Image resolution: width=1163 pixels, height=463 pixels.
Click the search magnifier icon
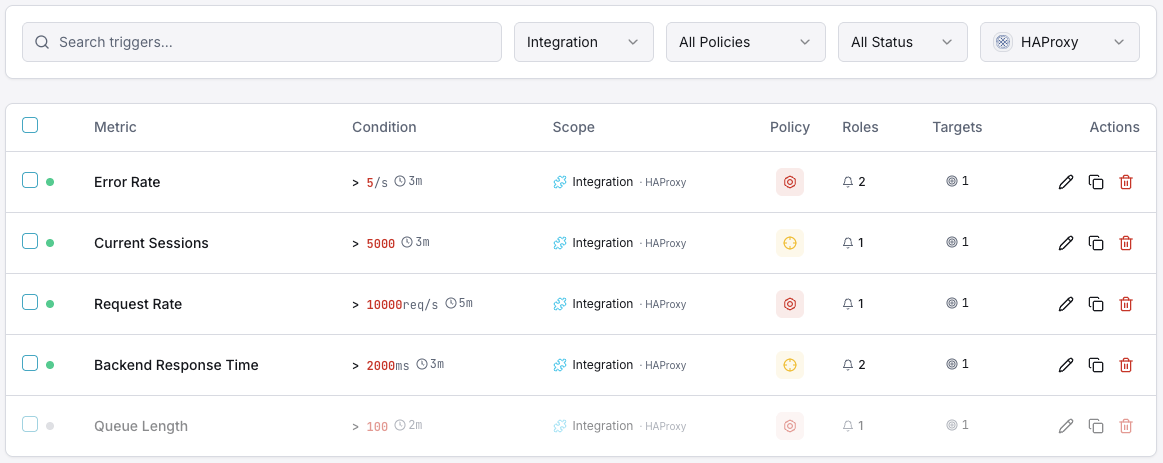tap(42, 42)
